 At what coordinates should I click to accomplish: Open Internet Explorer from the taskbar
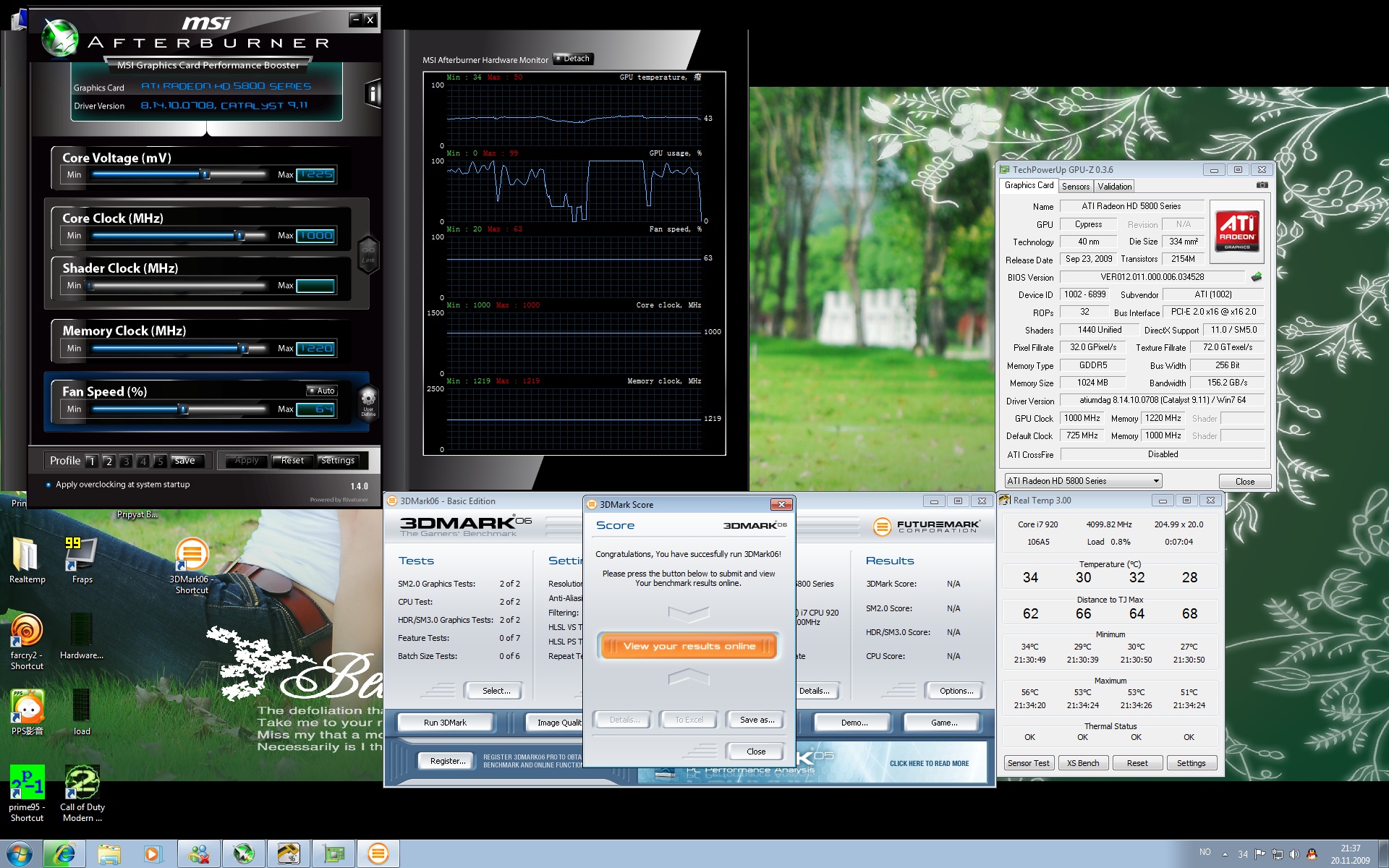(64, 854)
